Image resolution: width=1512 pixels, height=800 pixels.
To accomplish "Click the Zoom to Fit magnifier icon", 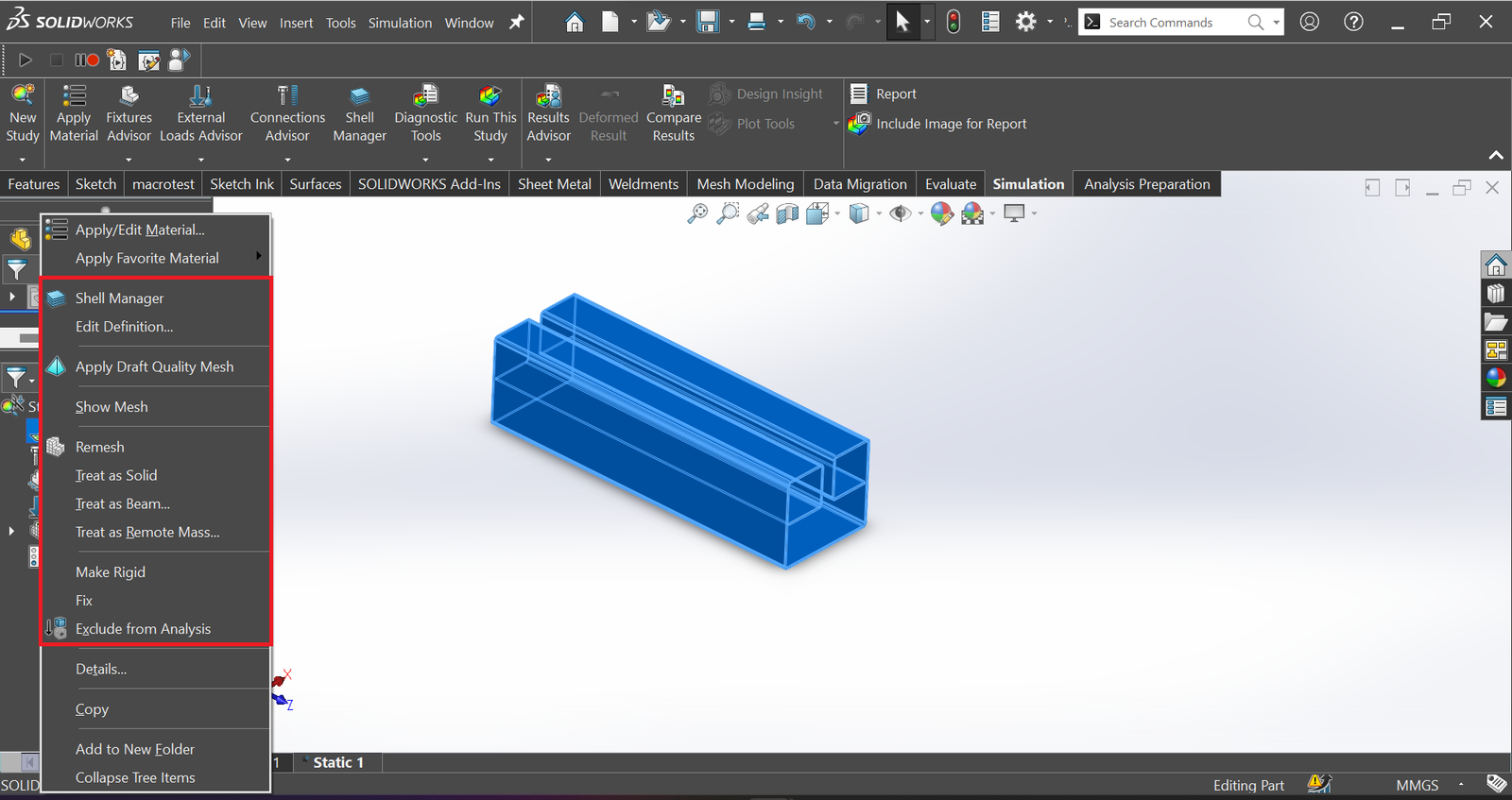I will point(697,213).
